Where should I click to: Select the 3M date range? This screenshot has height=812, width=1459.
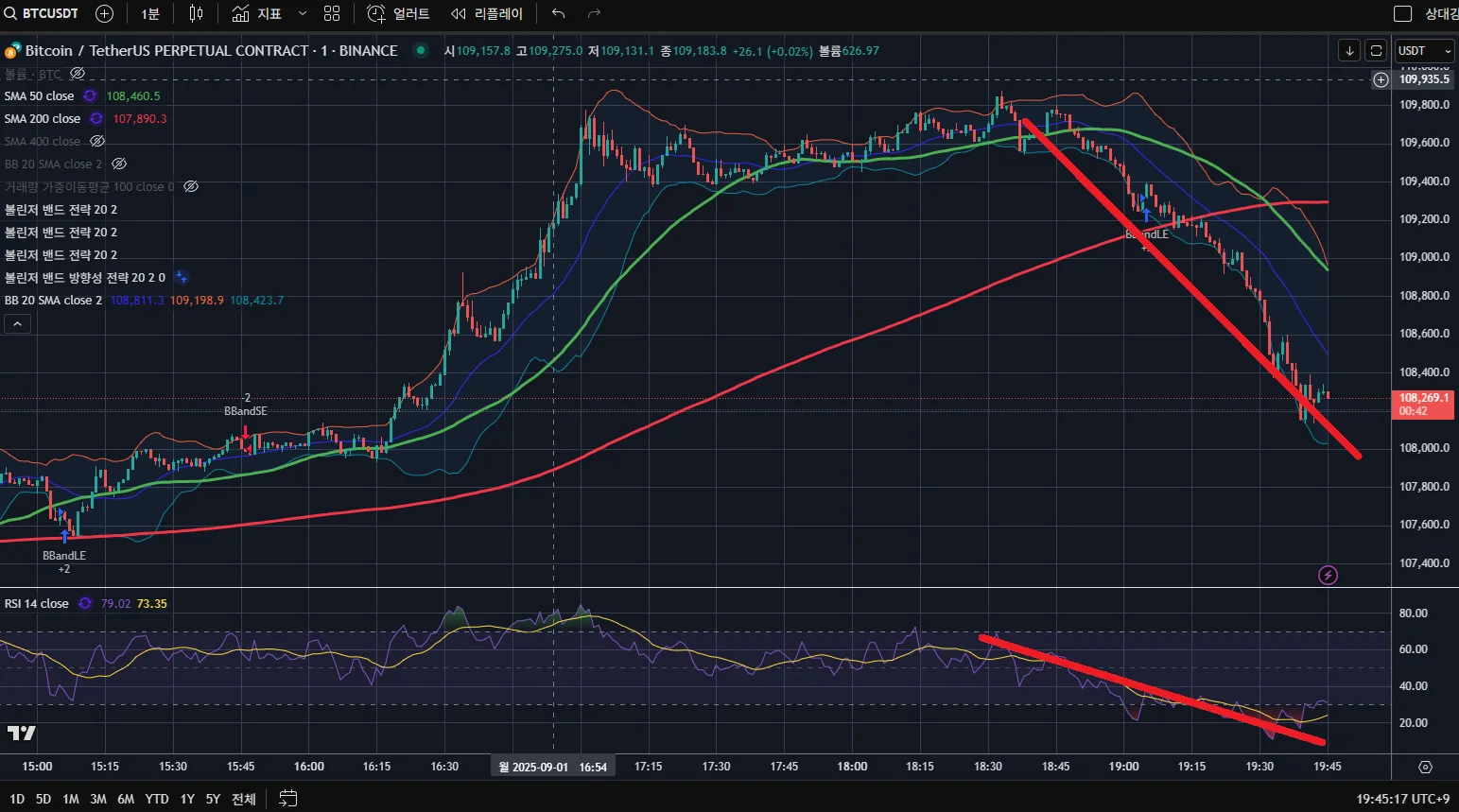pyautogui.click(x=98, y=799)
